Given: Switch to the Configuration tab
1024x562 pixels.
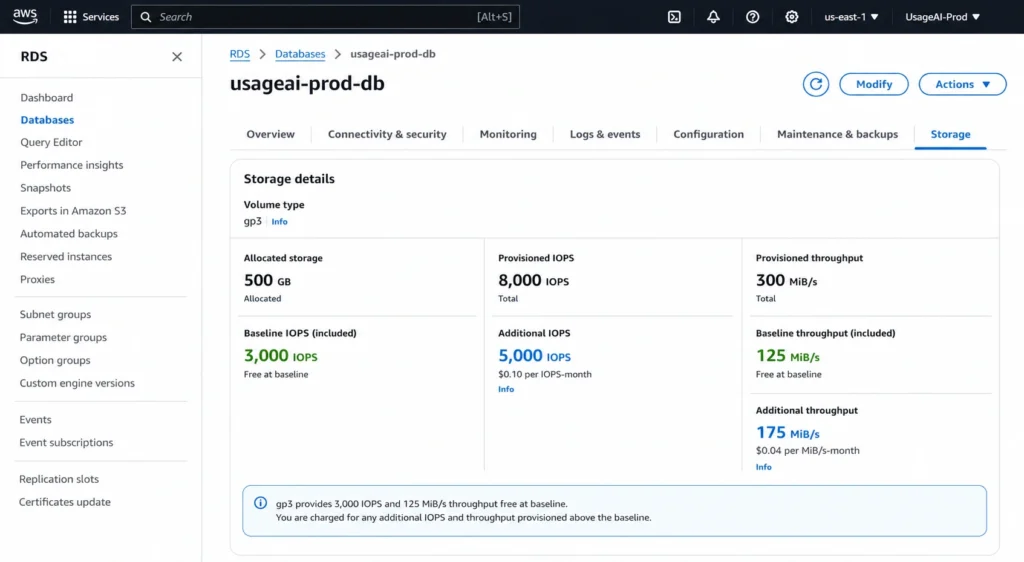Looking at the screenshot, I should 709,134.
